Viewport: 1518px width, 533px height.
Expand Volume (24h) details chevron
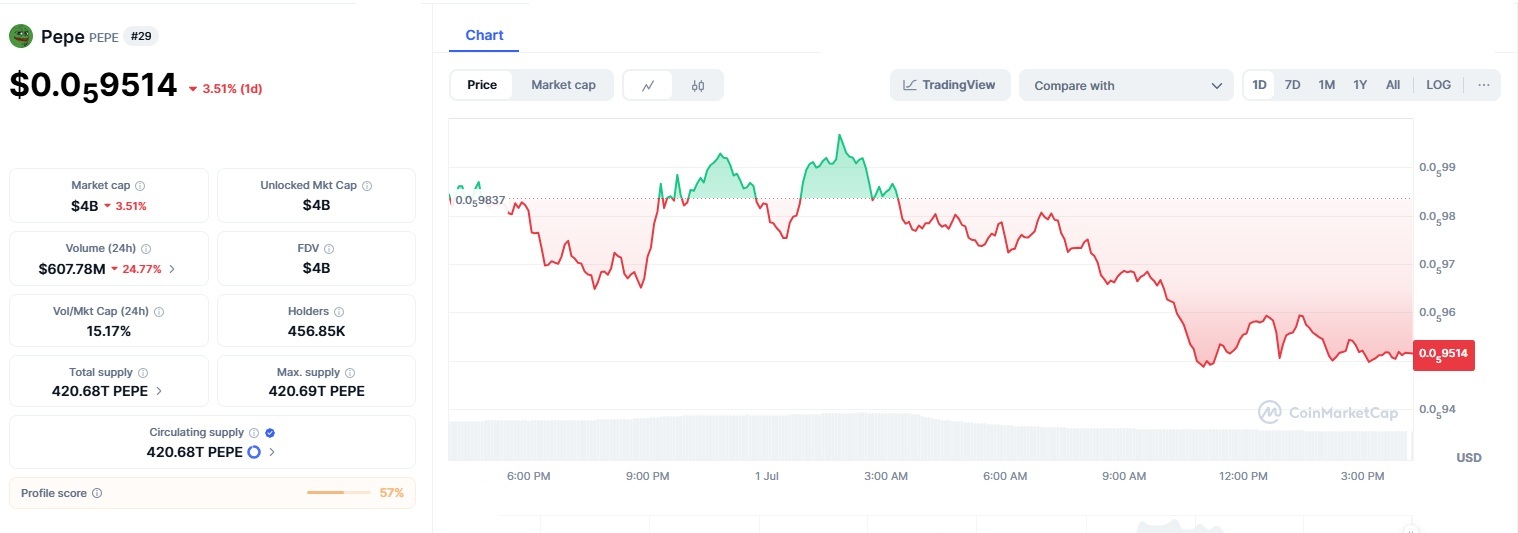172,269
